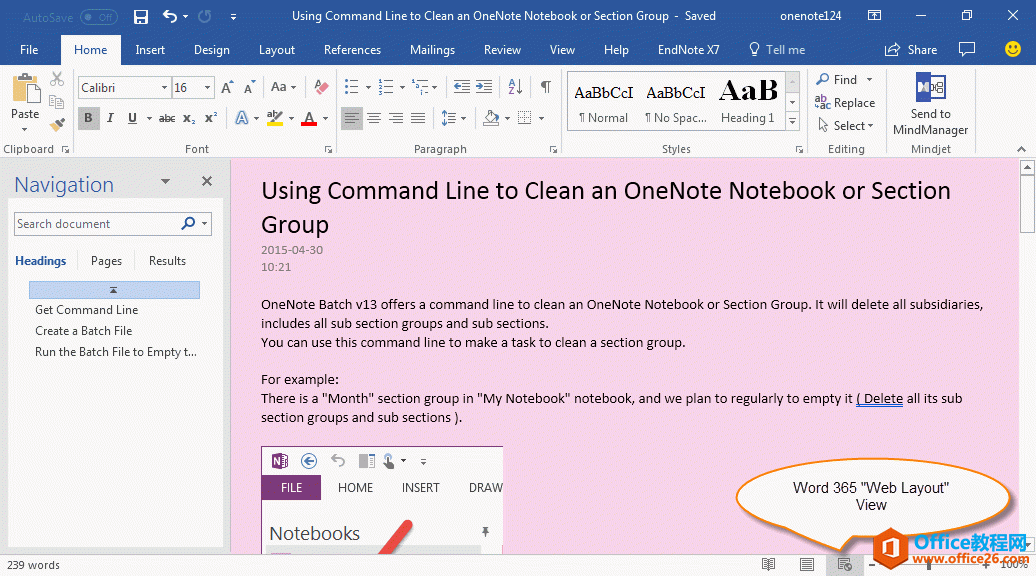Toggle Show/Hide paragraph marks
Viewport: 1036px width, 576px height.
tap(545, 87)
